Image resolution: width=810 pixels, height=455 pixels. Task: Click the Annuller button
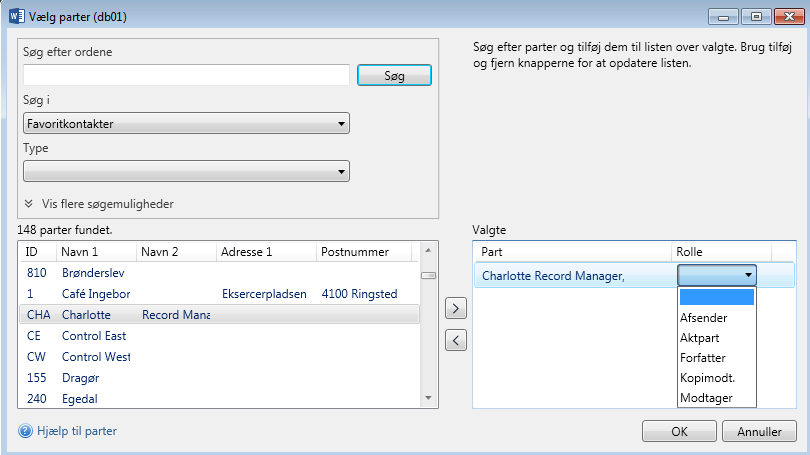[x=759, y=432]
